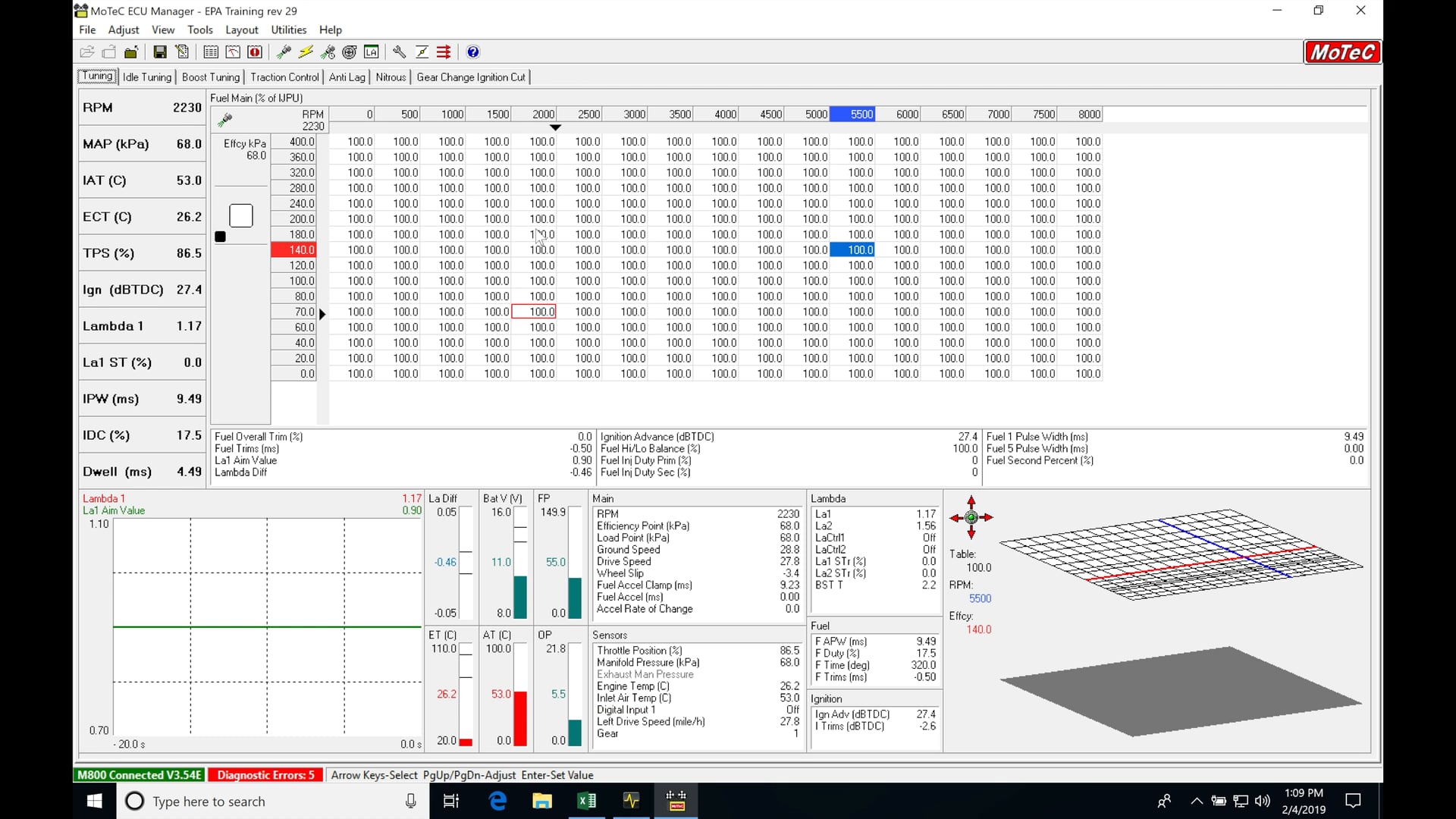Click the 3D table navigation arrows control
Image resolution: width=1456 pixels, height=819 pixels.
click(971, 519)
